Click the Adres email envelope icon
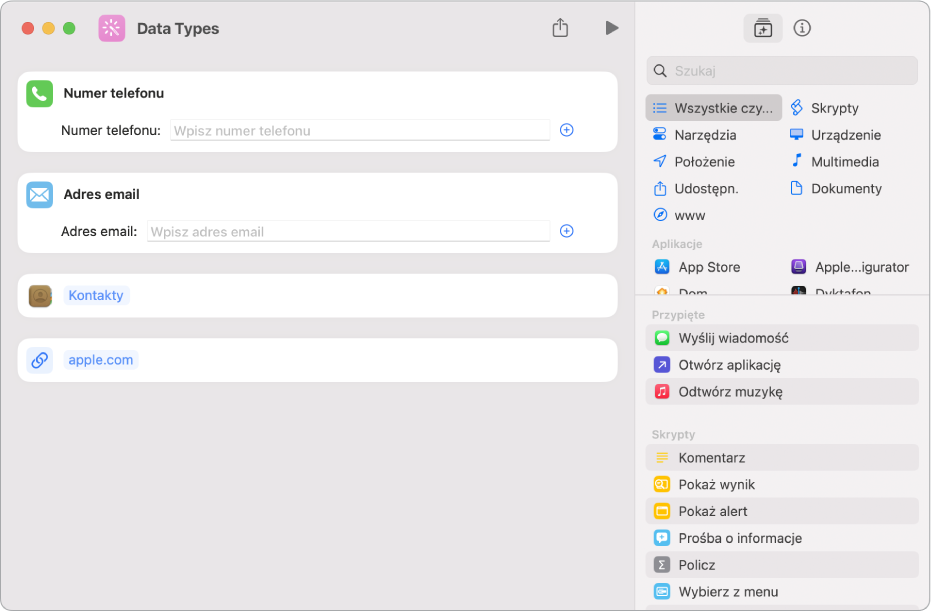Viewport: 931px width, 612px height. 40,194
